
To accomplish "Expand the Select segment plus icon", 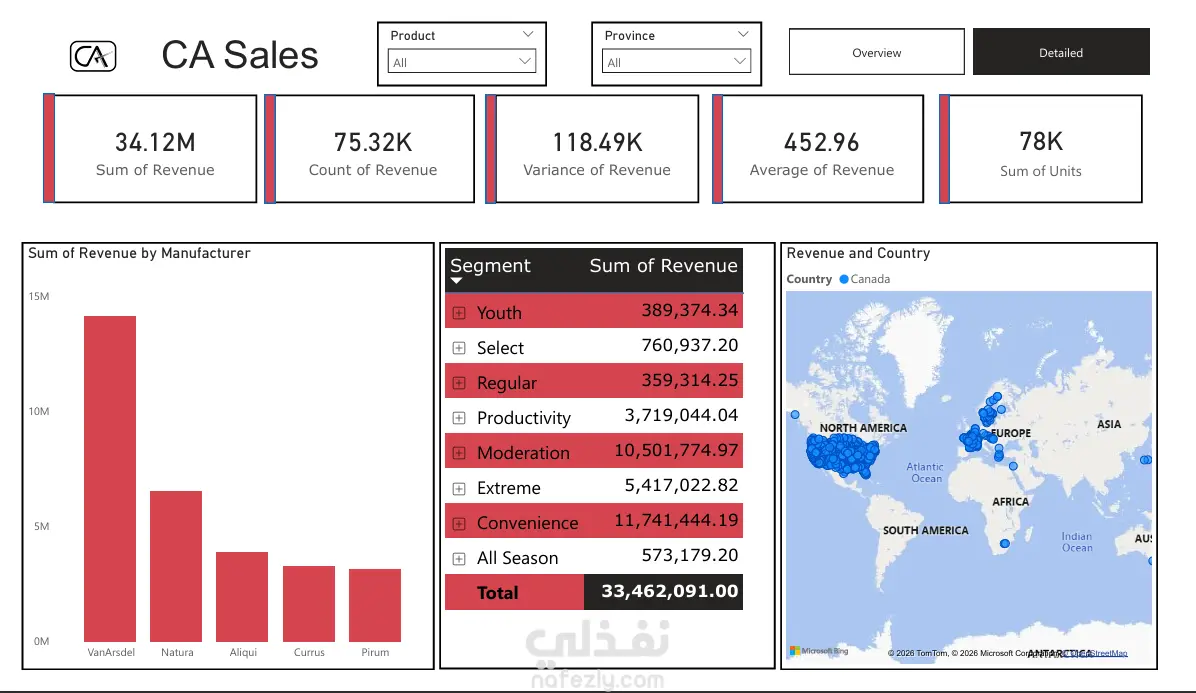I will coord(459,348).
